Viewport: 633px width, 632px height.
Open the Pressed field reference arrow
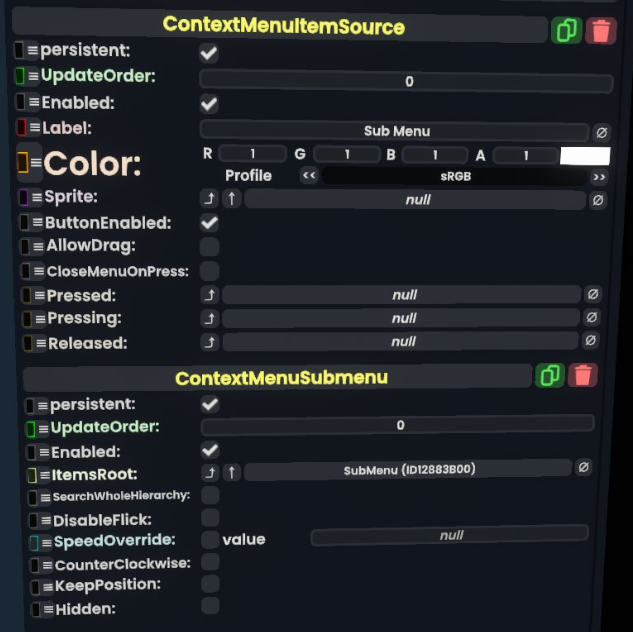click(209, 295)
